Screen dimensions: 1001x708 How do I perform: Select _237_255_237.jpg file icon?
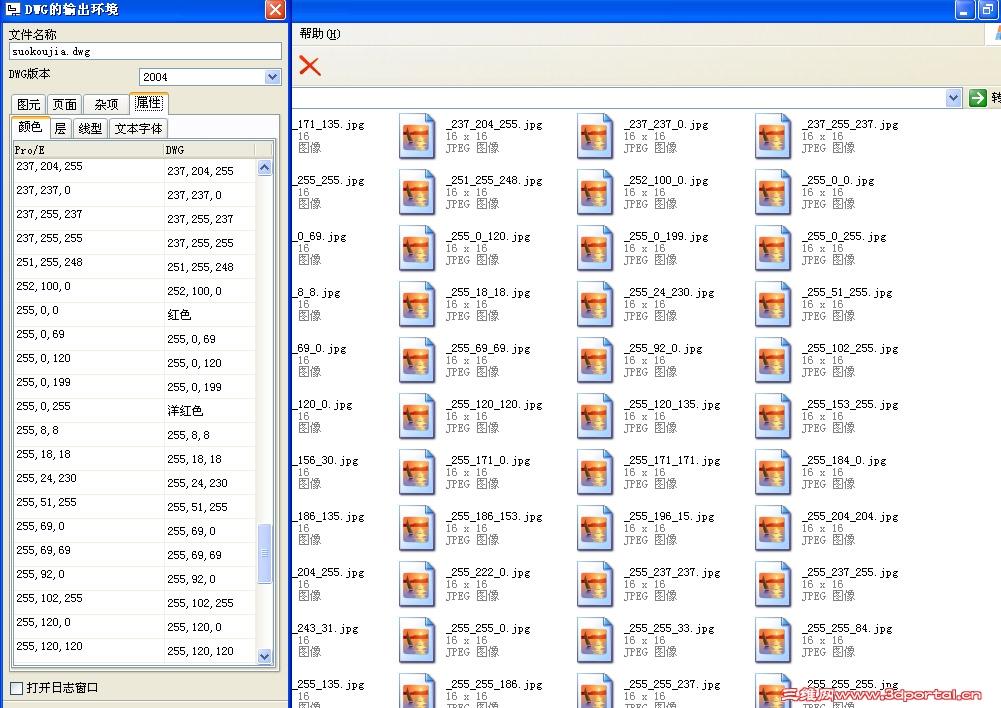[x=773, y=136]
